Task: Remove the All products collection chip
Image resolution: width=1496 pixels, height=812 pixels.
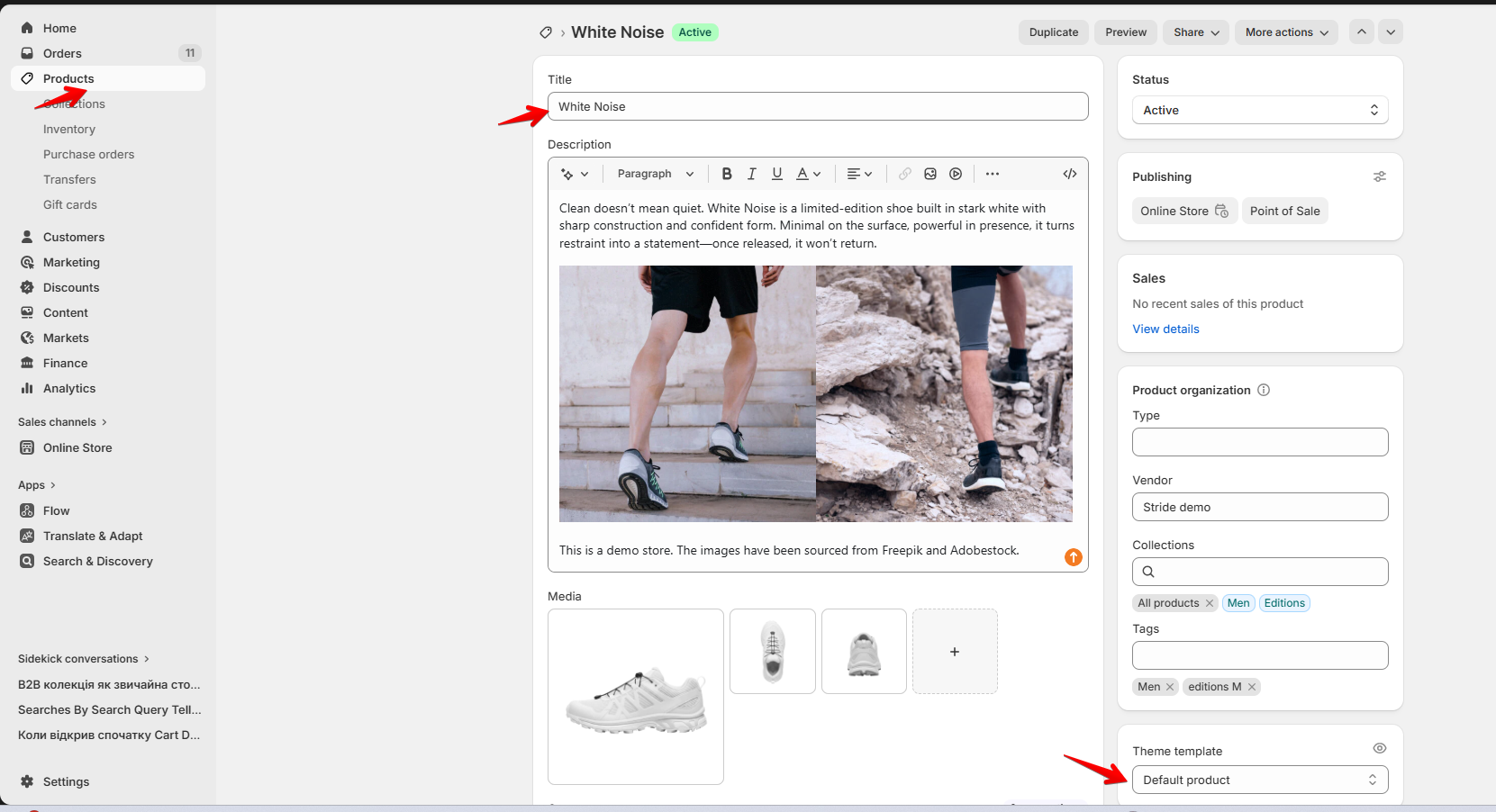Action: coord(1210,603)
